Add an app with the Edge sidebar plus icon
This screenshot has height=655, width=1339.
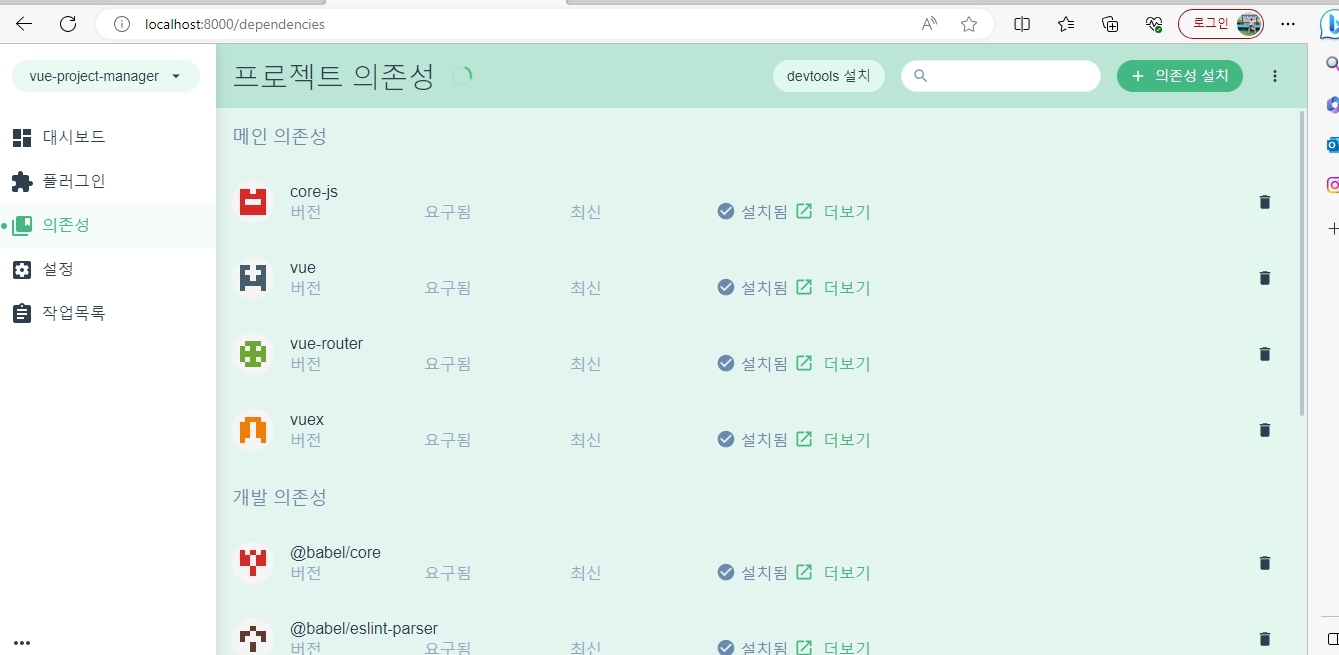click(x=1333, y=228)
